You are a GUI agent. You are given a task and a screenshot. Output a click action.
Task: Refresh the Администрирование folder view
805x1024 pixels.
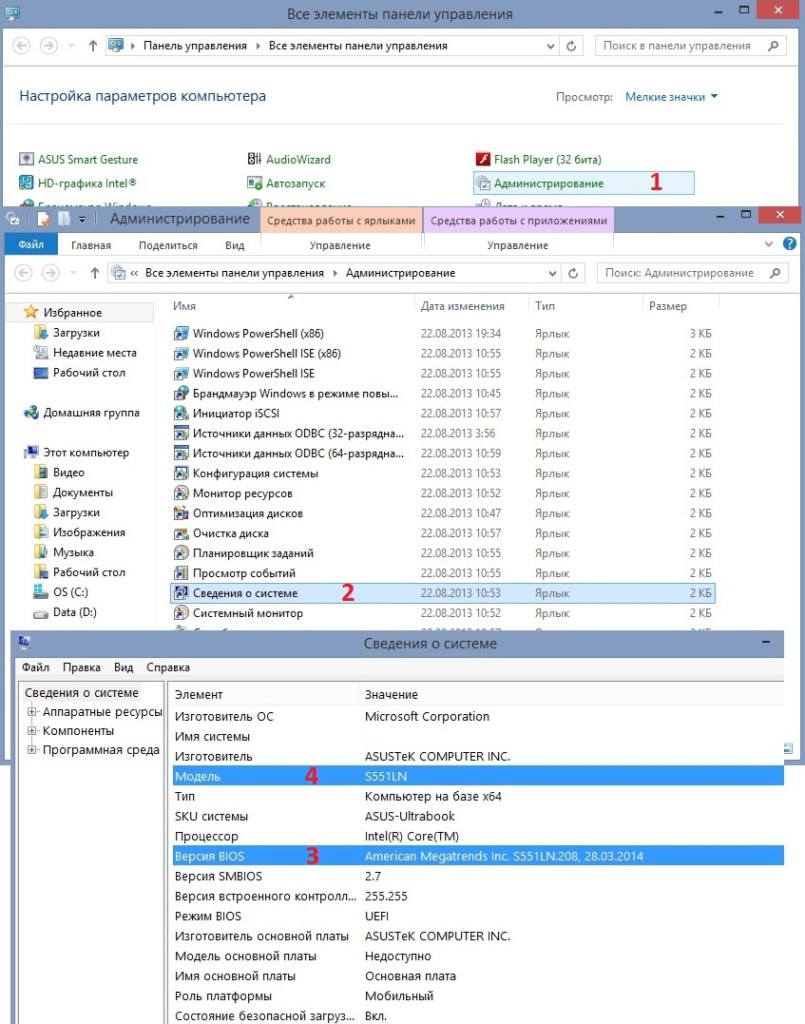coord(573,273)
